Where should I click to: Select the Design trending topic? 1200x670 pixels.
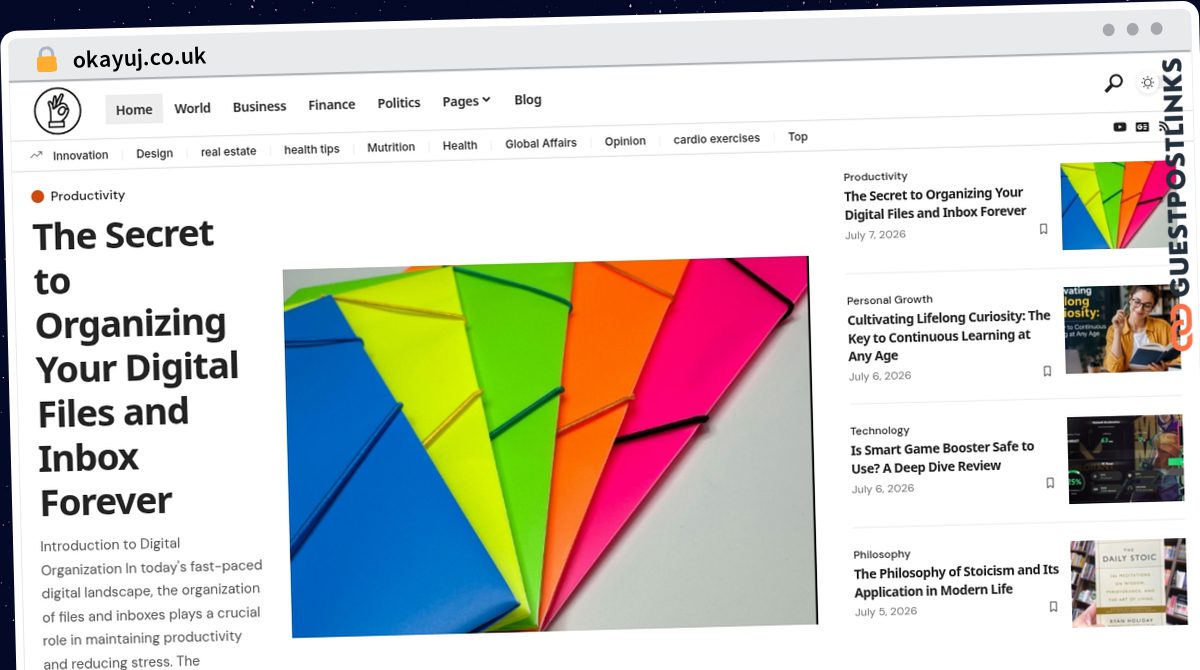[x=154, y=153]
